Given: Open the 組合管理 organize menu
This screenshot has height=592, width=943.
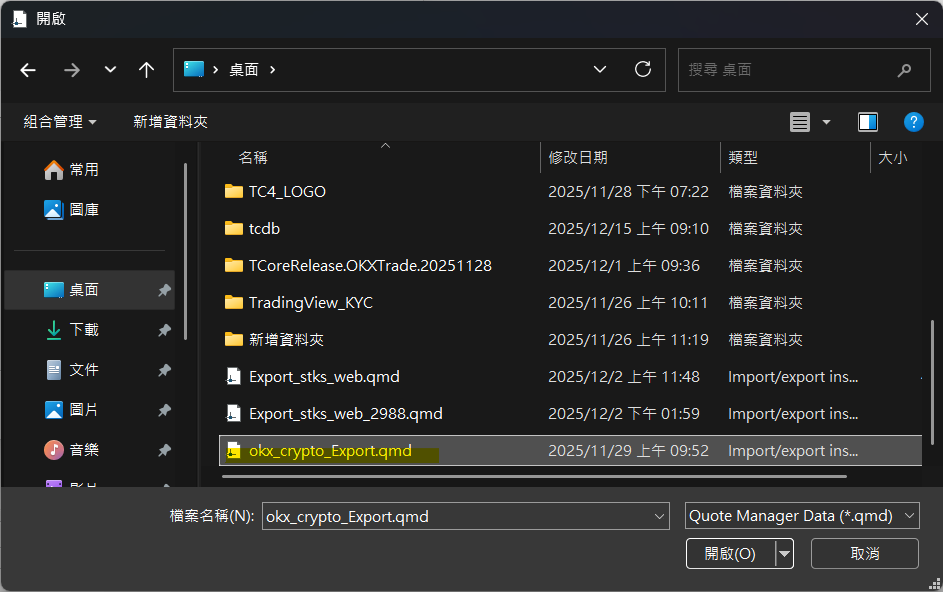Looking at the screenshot, I should coord(60,122).
